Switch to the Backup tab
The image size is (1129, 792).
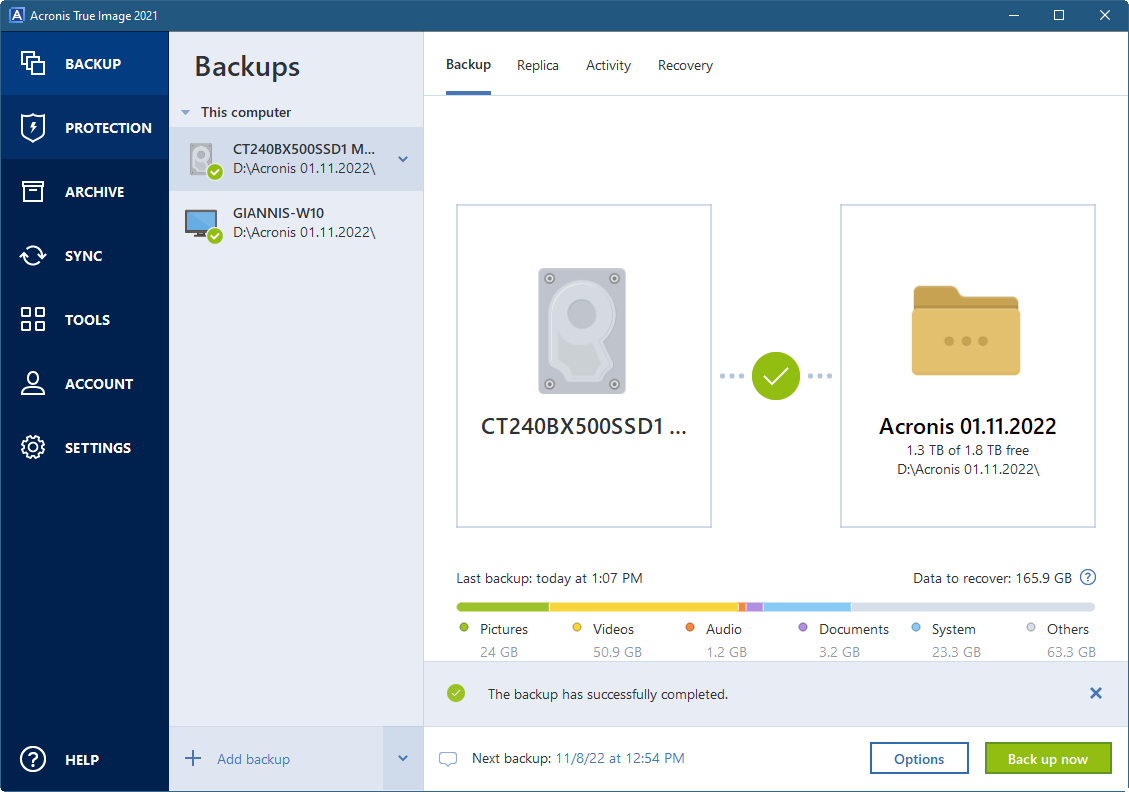click(x=468, y=65)
